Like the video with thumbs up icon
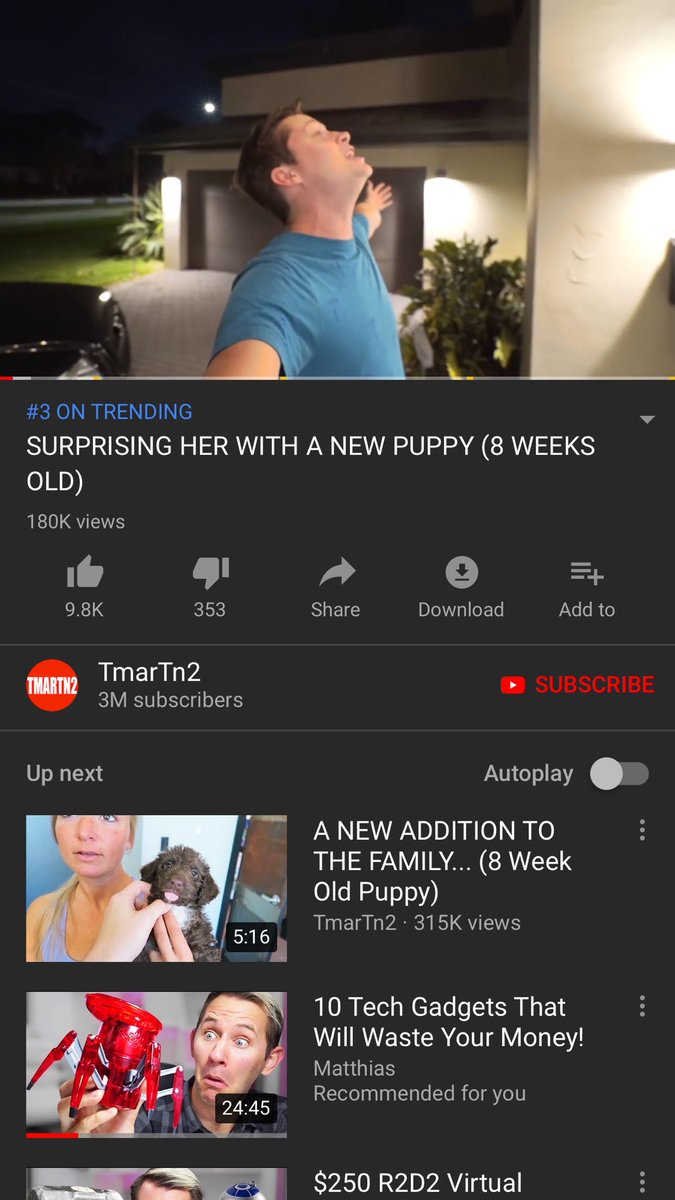Viewport: 675px width, 1200px height. tap(85, 573)
